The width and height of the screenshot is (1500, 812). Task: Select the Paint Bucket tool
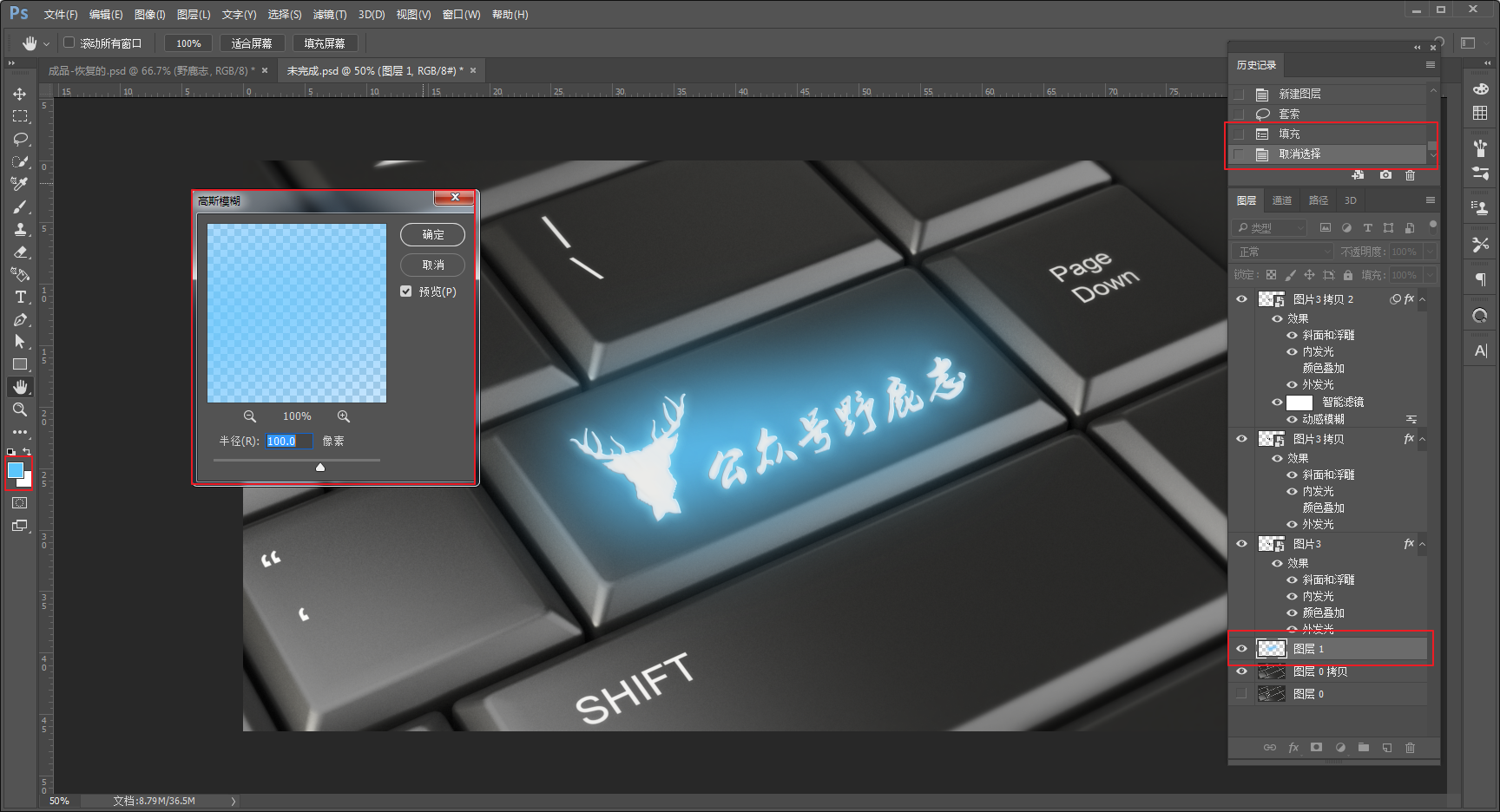[x=20, y=274]
